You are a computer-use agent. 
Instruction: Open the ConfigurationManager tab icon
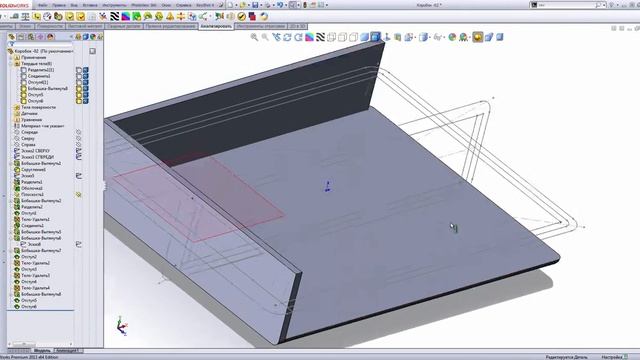pos(31,37)
